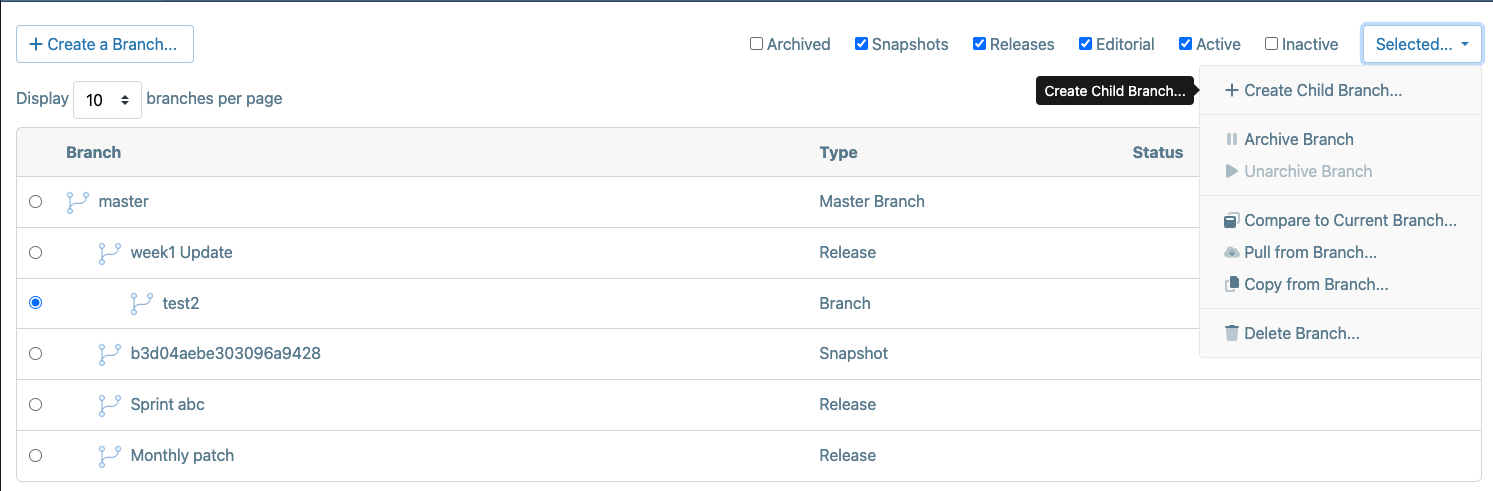Image resolution: width=1493 pixels, height=491 pixels.
Task: Click the branch icon beside test2
Action: (141, 304)
